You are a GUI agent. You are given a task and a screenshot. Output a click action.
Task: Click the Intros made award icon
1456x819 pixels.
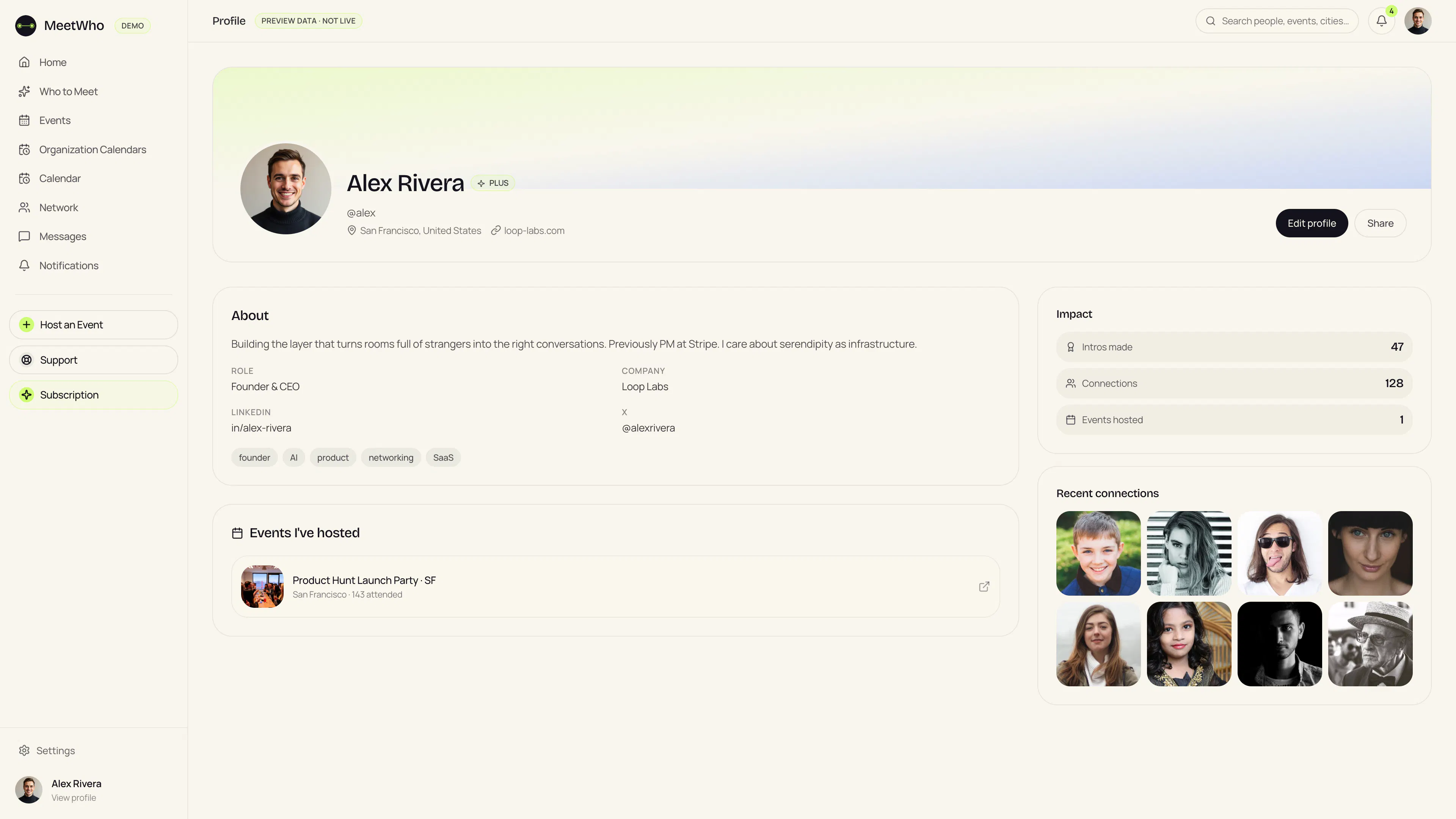click(x=1070, y=347)
